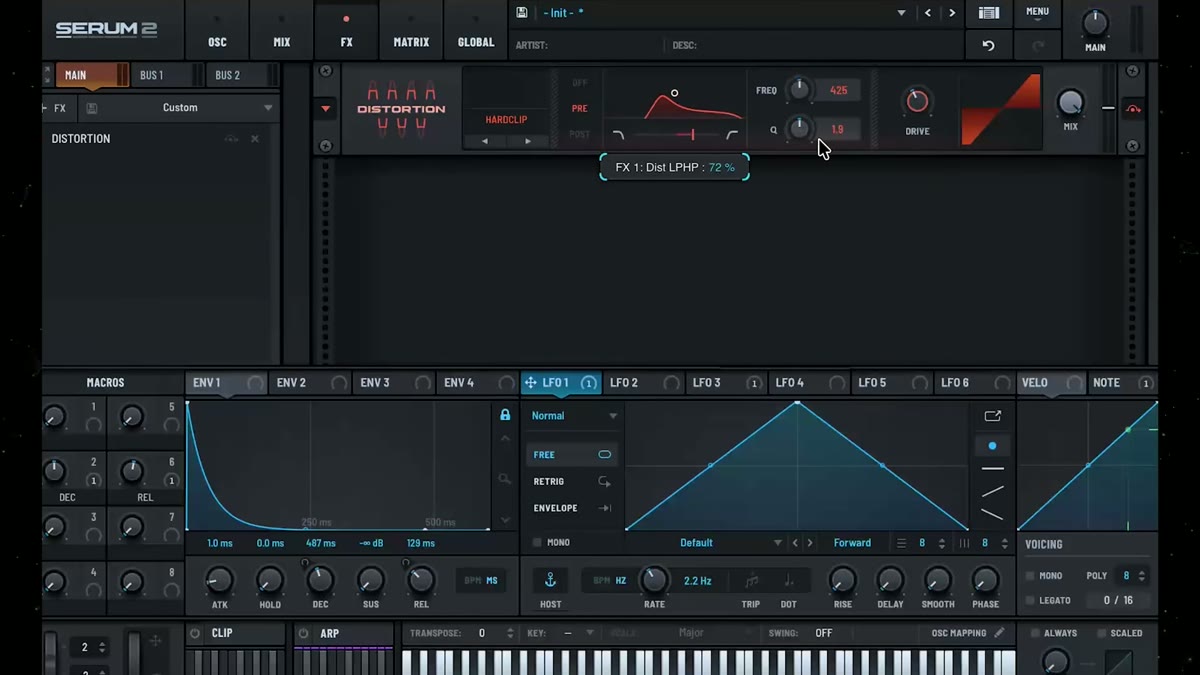Save the Custom FX chain preset
The width and height of the screenshot is (1200, 675).
click(92, 108)
